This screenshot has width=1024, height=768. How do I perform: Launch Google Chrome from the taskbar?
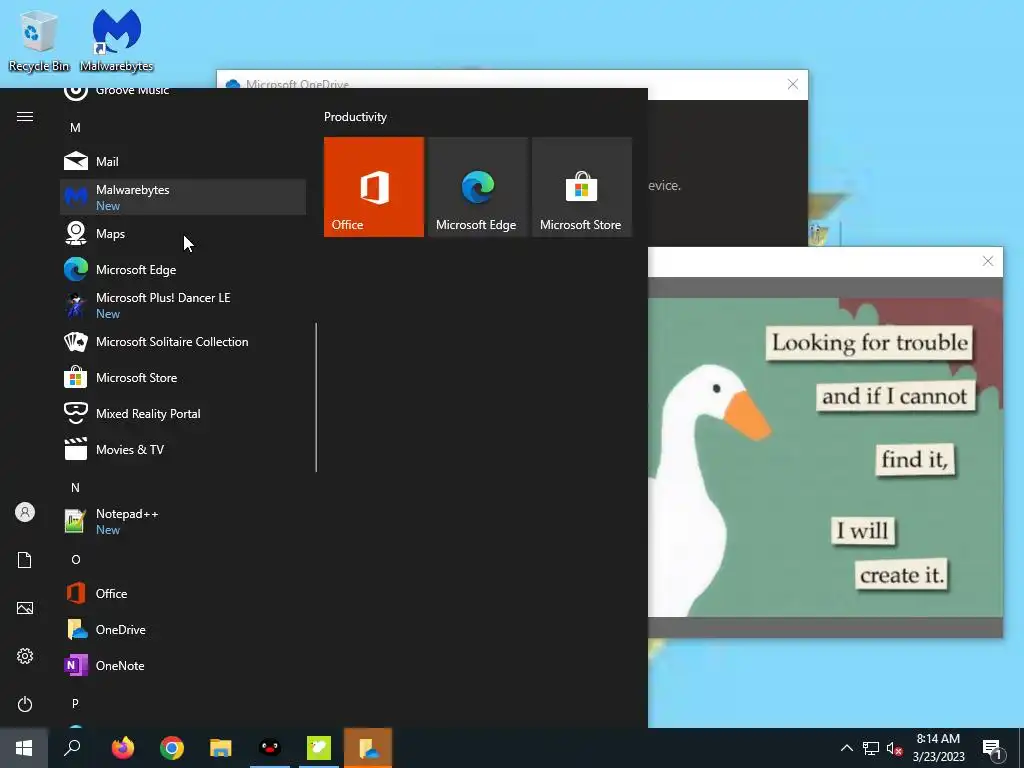click(x=172, y=748)
